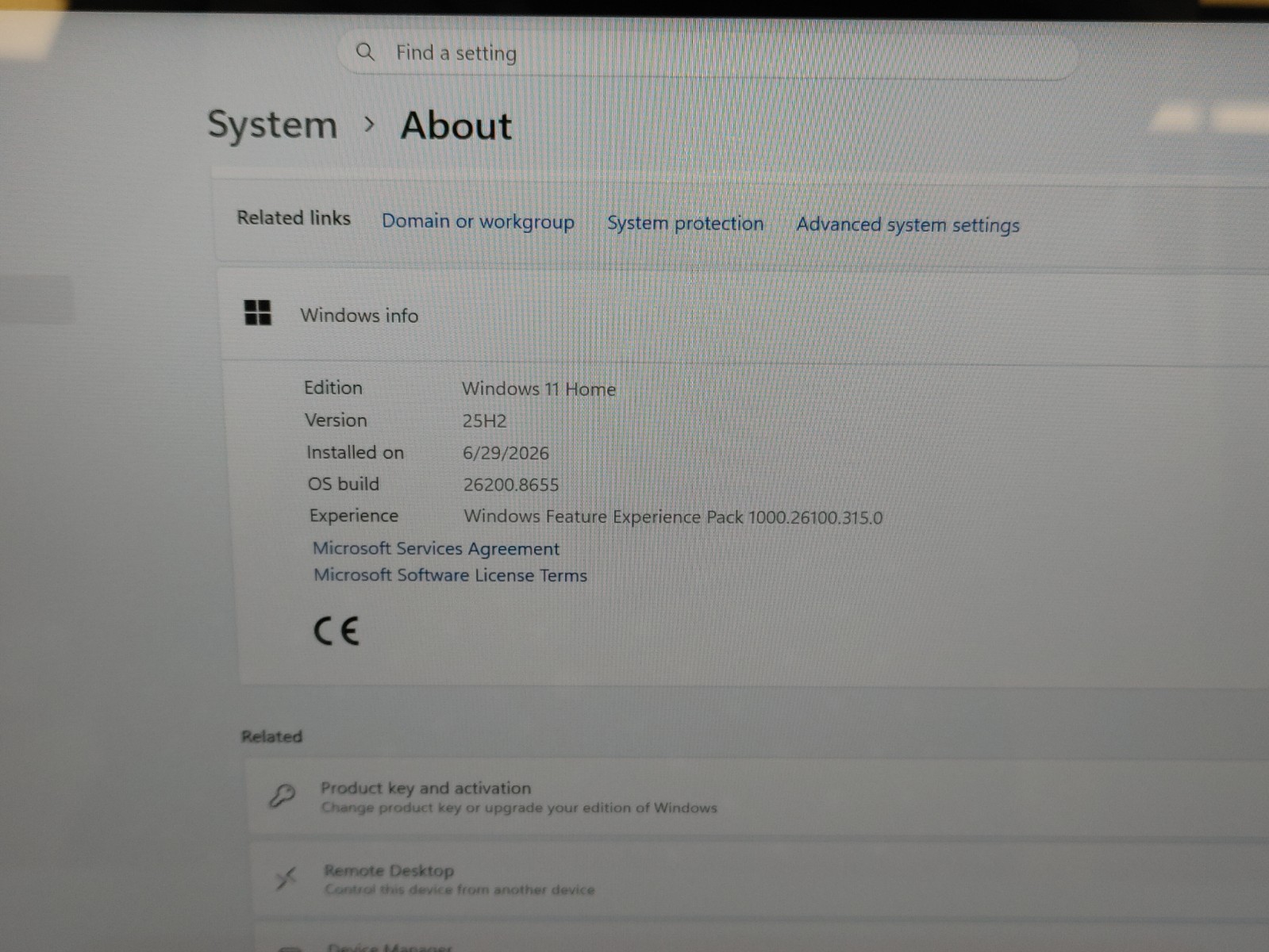Viewport: 1269px width, 952px height.
Task: Open Product key and activation
Action: point(757,797)
